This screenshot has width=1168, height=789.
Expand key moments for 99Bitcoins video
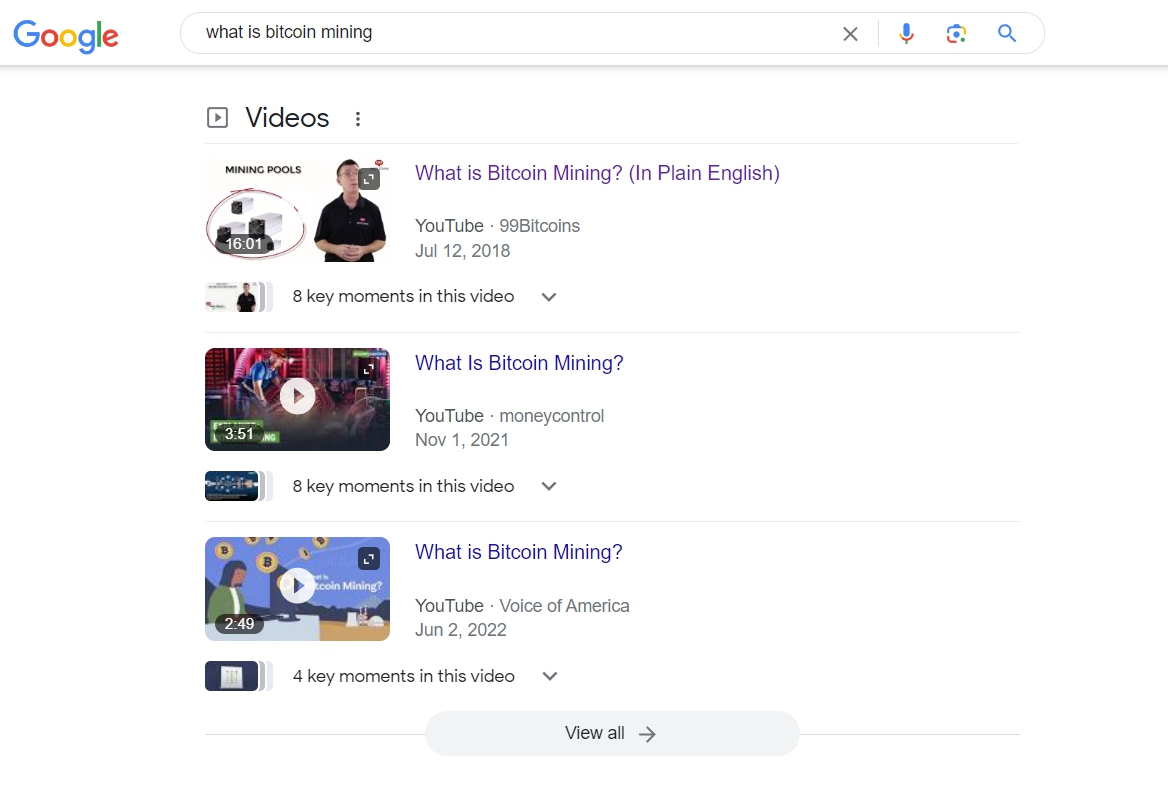point(549,297)
